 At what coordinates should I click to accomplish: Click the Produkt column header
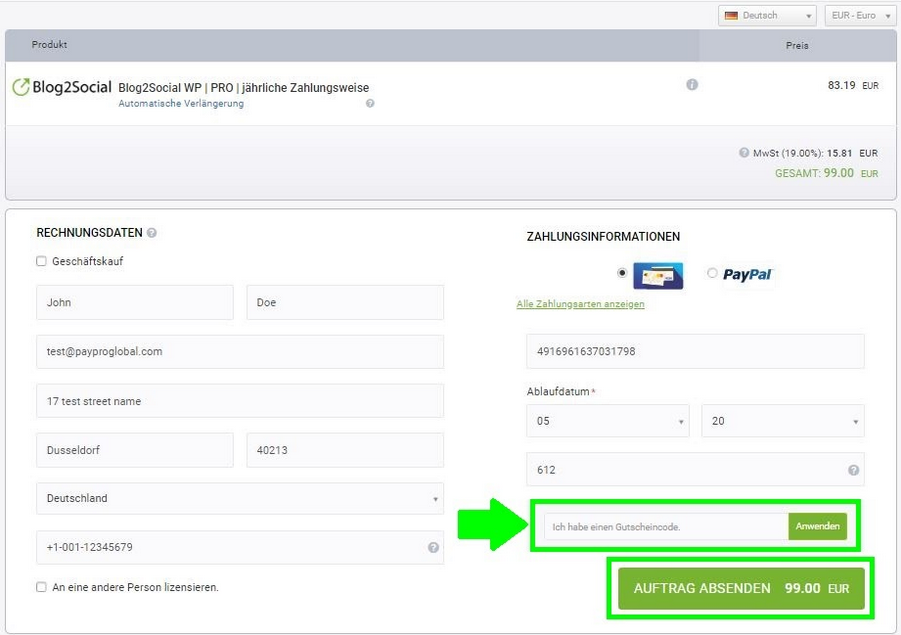[x=49, y=44]
